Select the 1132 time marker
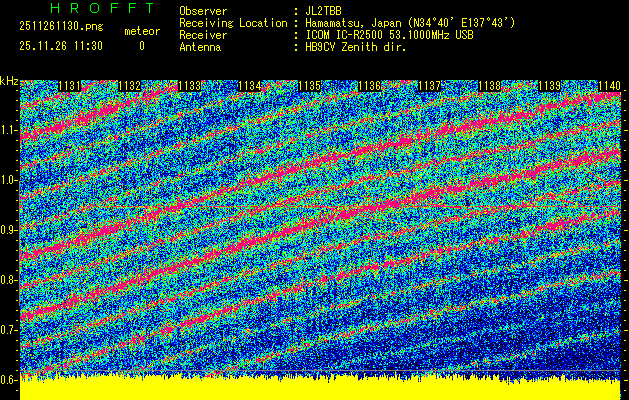This screenshot has height=400, width=629. click(130, 86)
